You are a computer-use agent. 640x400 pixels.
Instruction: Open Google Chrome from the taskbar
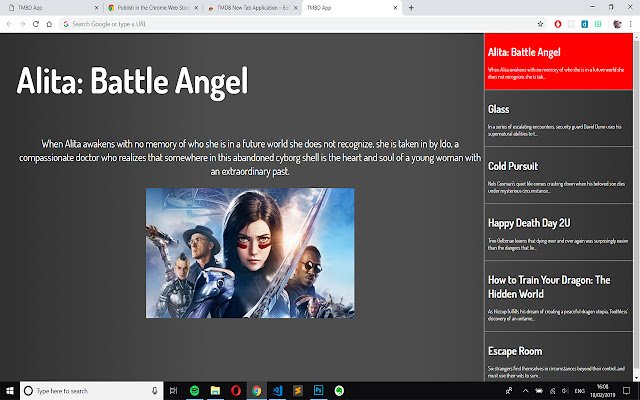[x=256, y=391]
